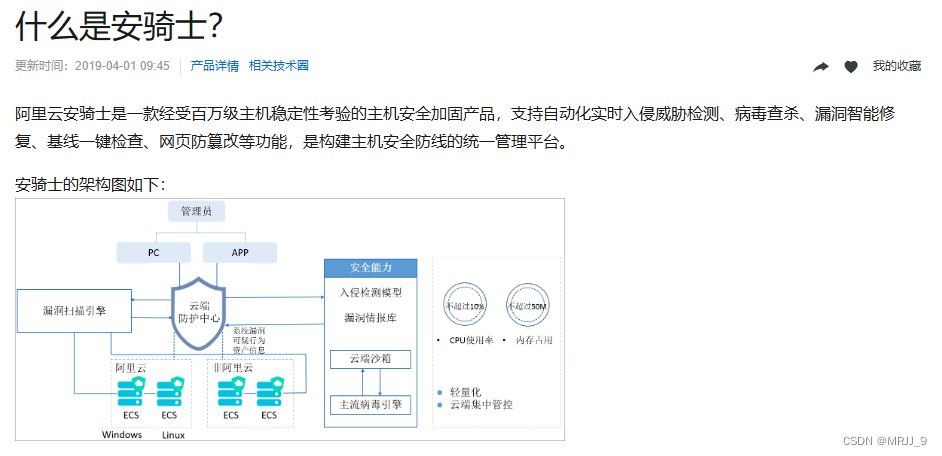
Task: Click the 云端集中管控 bullet text
Action: point(481,404)
